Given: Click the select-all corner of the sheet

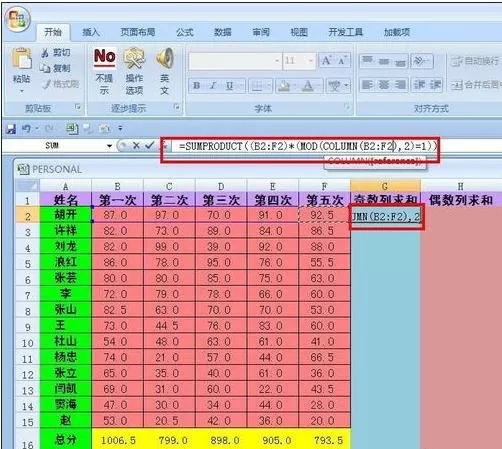Looking at the screenshot, I should tap(27, 186).
